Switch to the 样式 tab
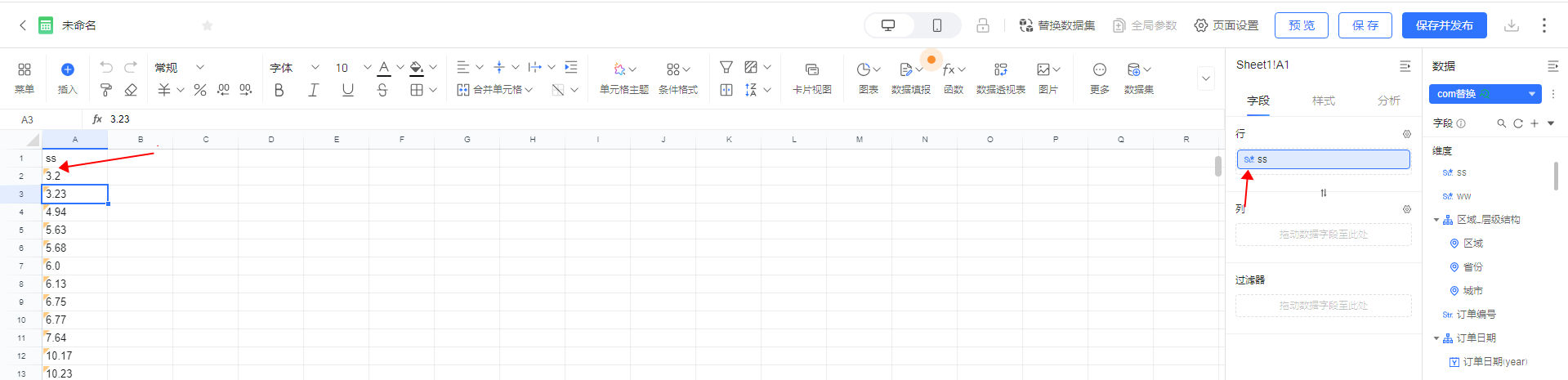Screen dimensions: 1568x380 1323,101
